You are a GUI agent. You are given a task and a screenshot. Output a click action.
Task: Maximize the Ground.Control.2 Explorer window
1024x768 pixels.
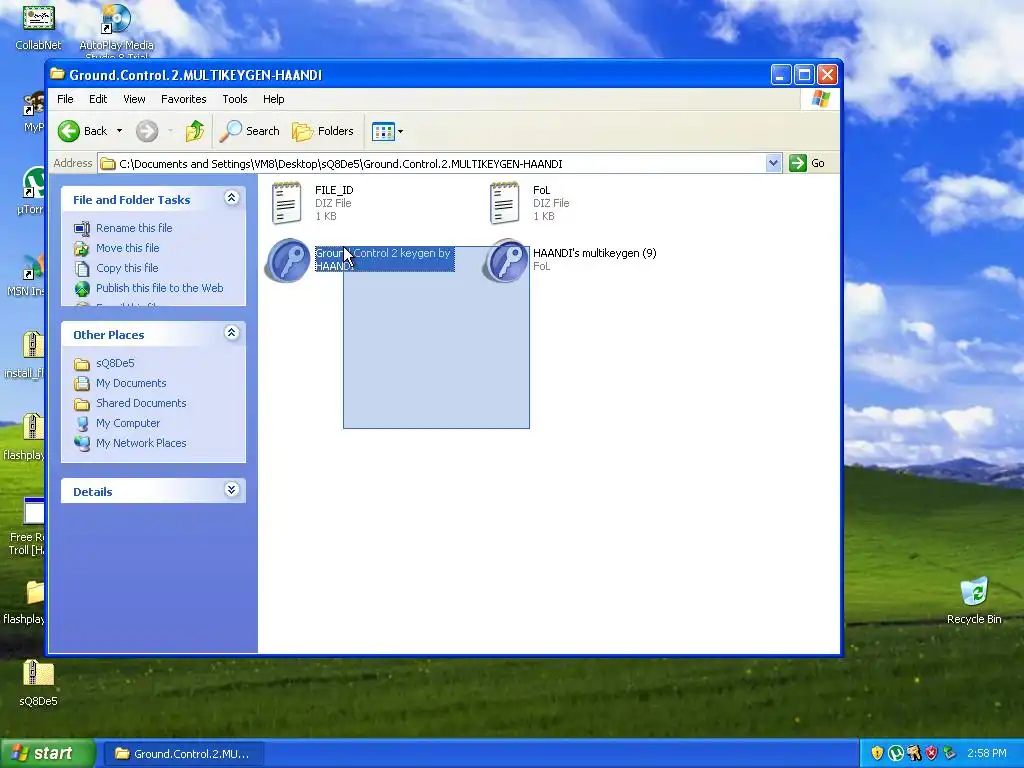pos(804,75)
